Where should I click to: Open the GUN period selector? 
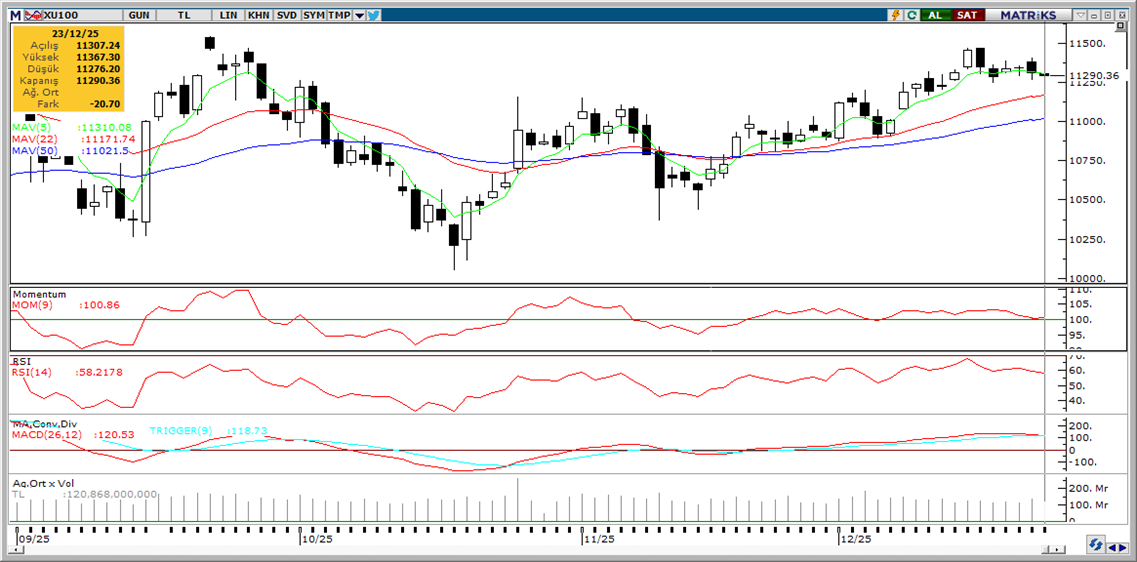pyautogui.click(x=141, y=15)
